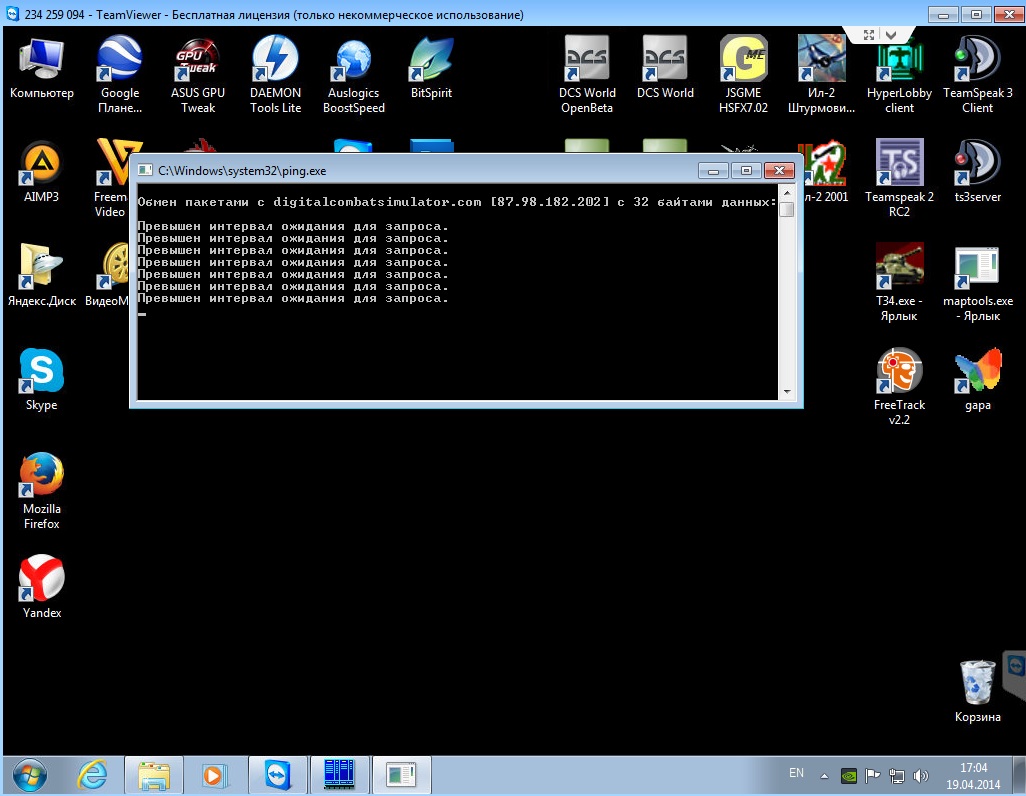Minimize the ping.exe console window
Screen dimensions: 1026x796
point(713,171)
